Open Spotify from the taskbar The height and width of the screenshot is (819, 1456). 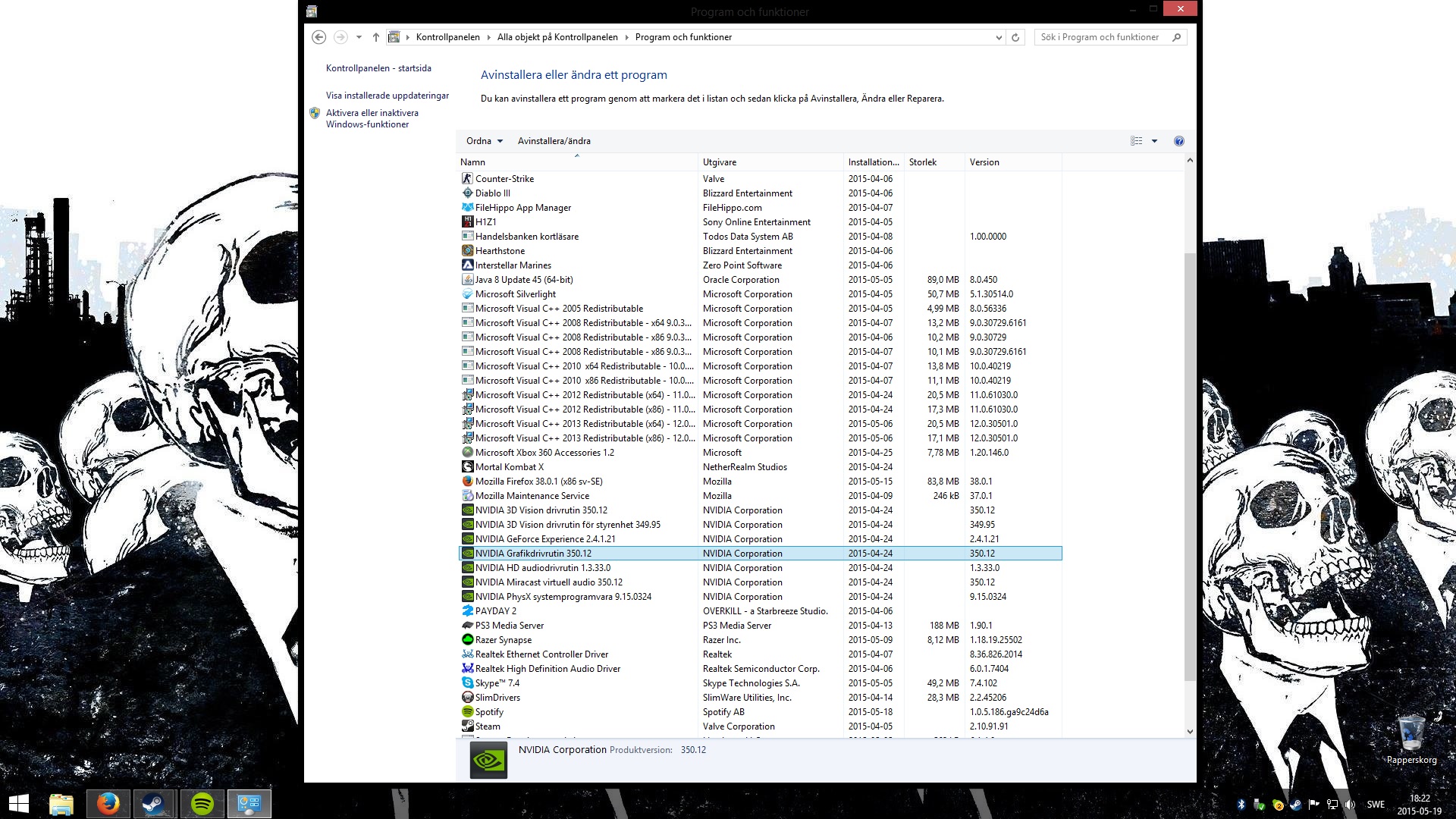coord(202,804)
